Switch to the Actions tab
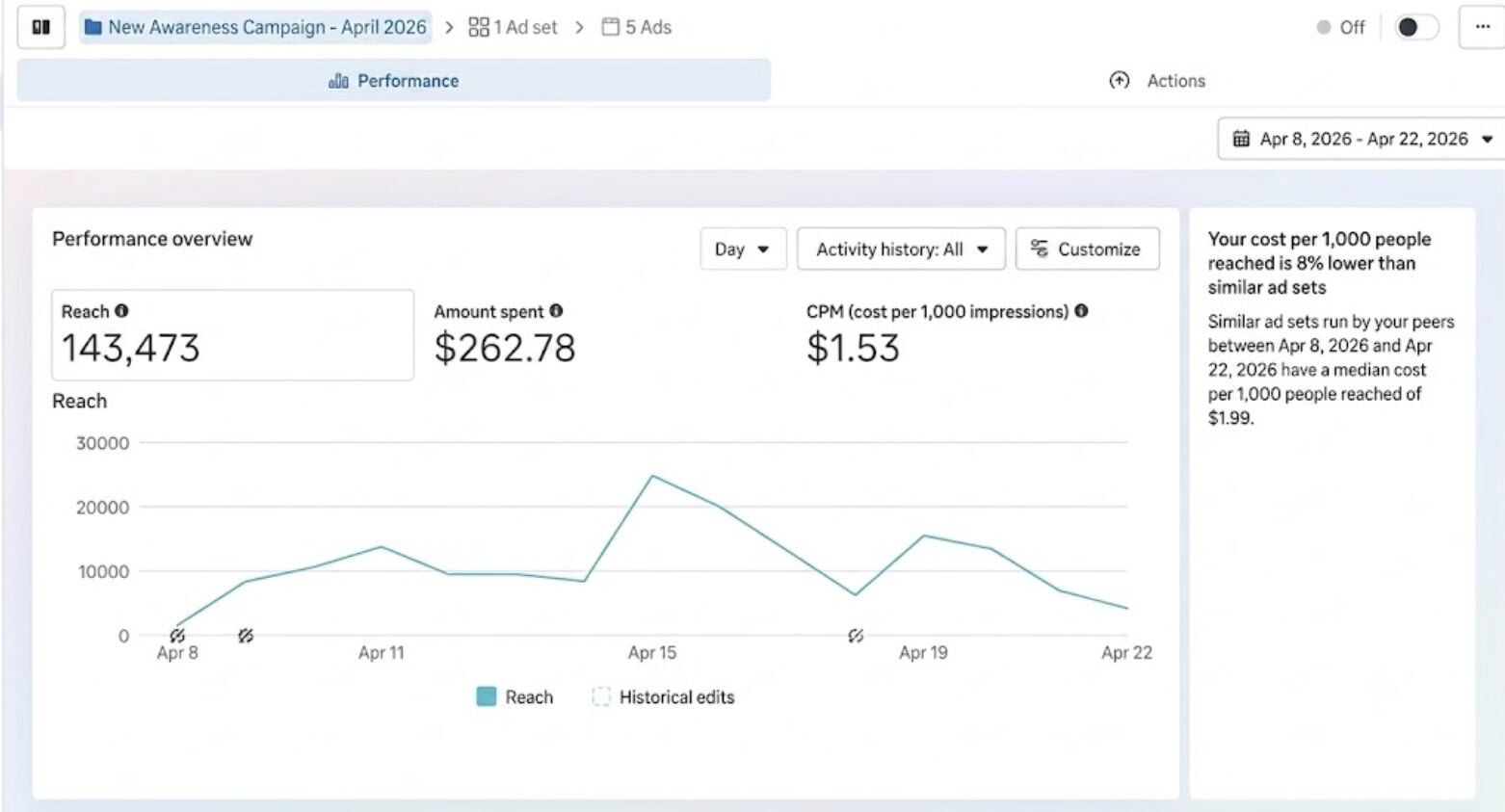Viewport: 1505px width, 812px height. [1157, 81]
